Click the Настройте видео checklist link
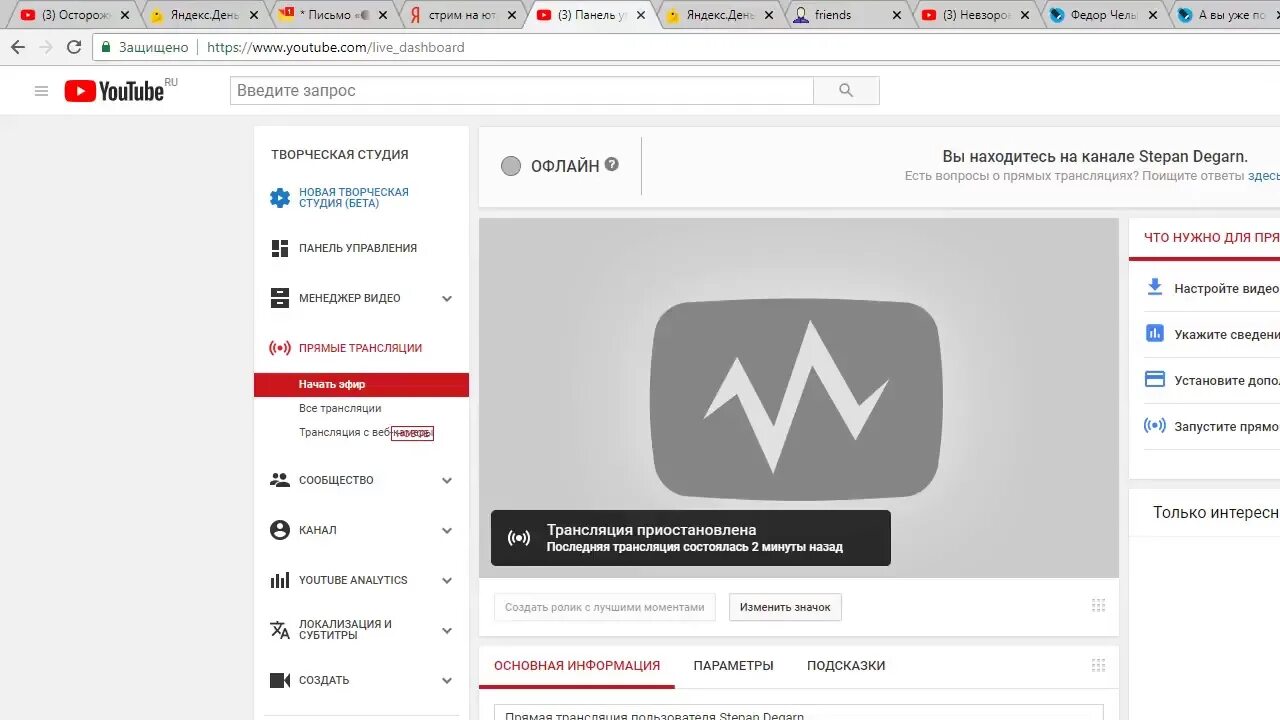 pos(1227,288)
